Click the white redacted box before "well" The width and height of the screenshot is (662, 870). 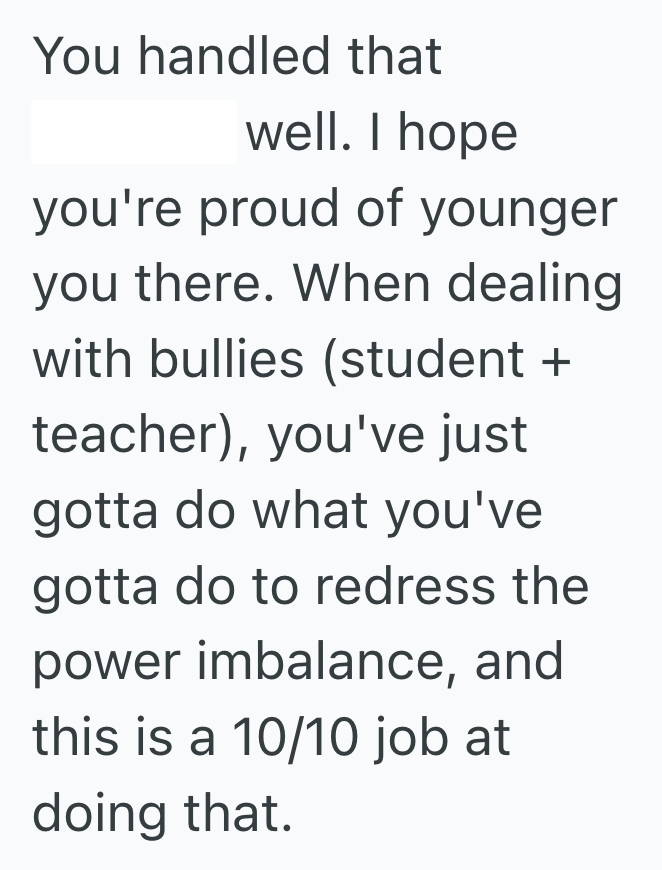click(x=134, y=131)
